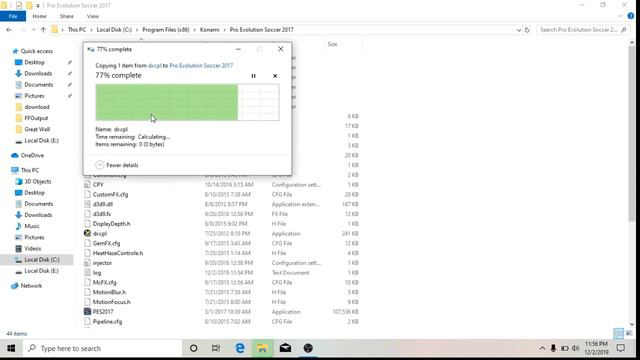The image size is (640, 360).
Task: Cancel the copy with the X next to pause
Action: pos(275,76)
